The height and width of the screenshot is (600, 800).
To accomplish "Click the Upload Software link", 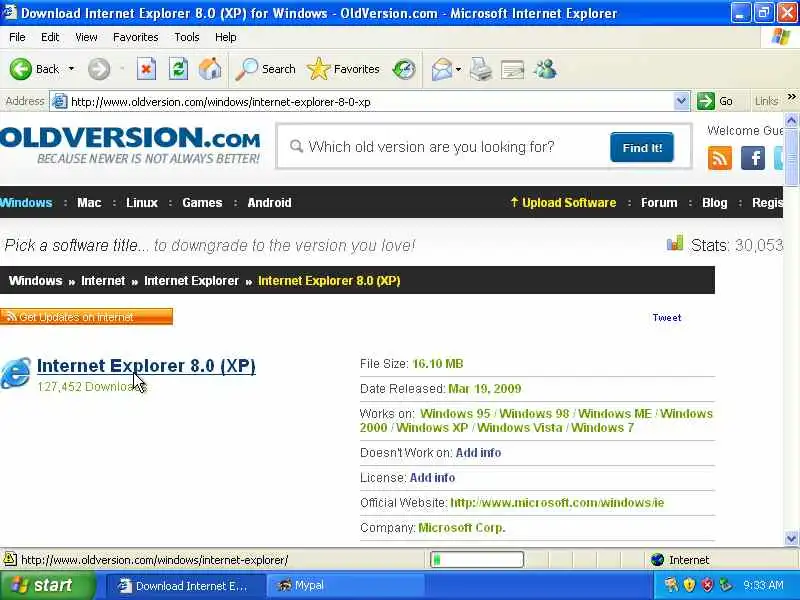I will pyautogui.click(x=563, y=203).
